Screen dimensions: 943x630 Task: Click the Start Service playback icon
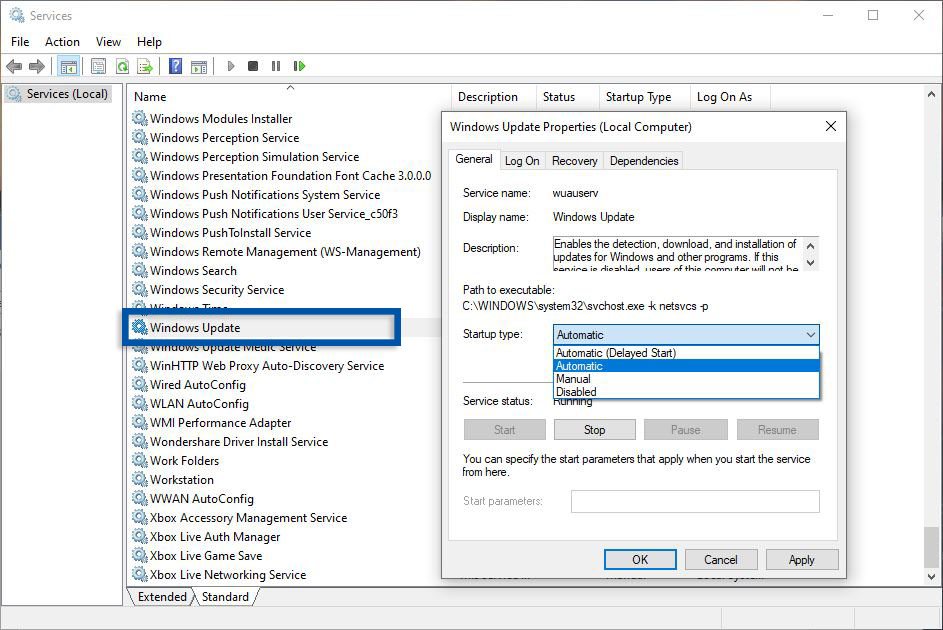[231, 66]
